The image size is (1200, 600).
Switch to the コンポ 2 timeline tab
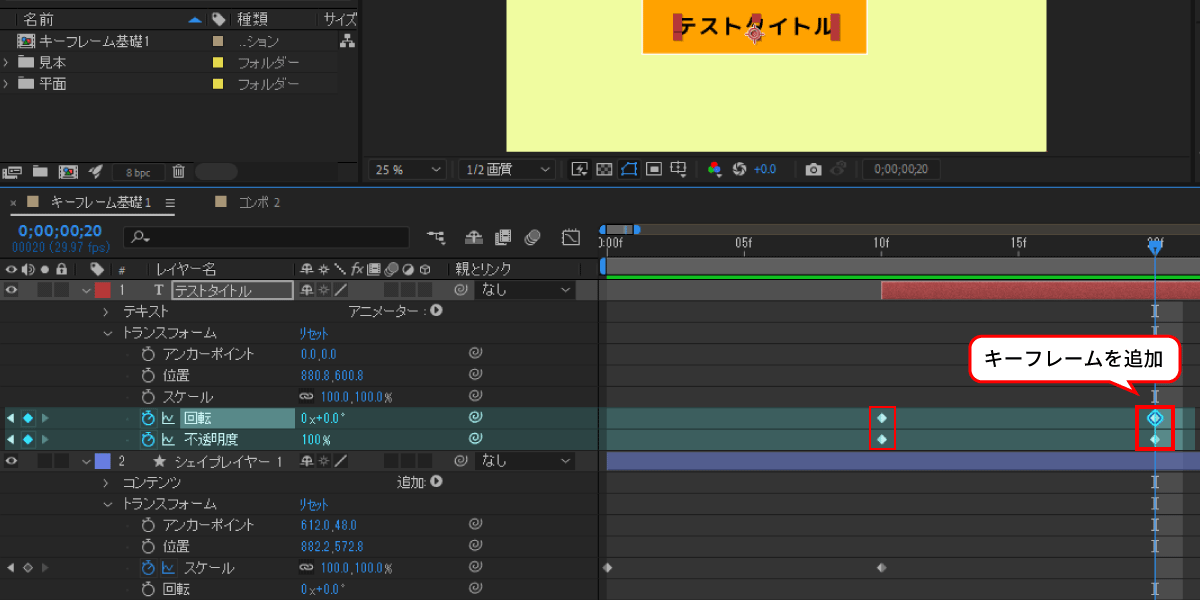coord(259,202)
